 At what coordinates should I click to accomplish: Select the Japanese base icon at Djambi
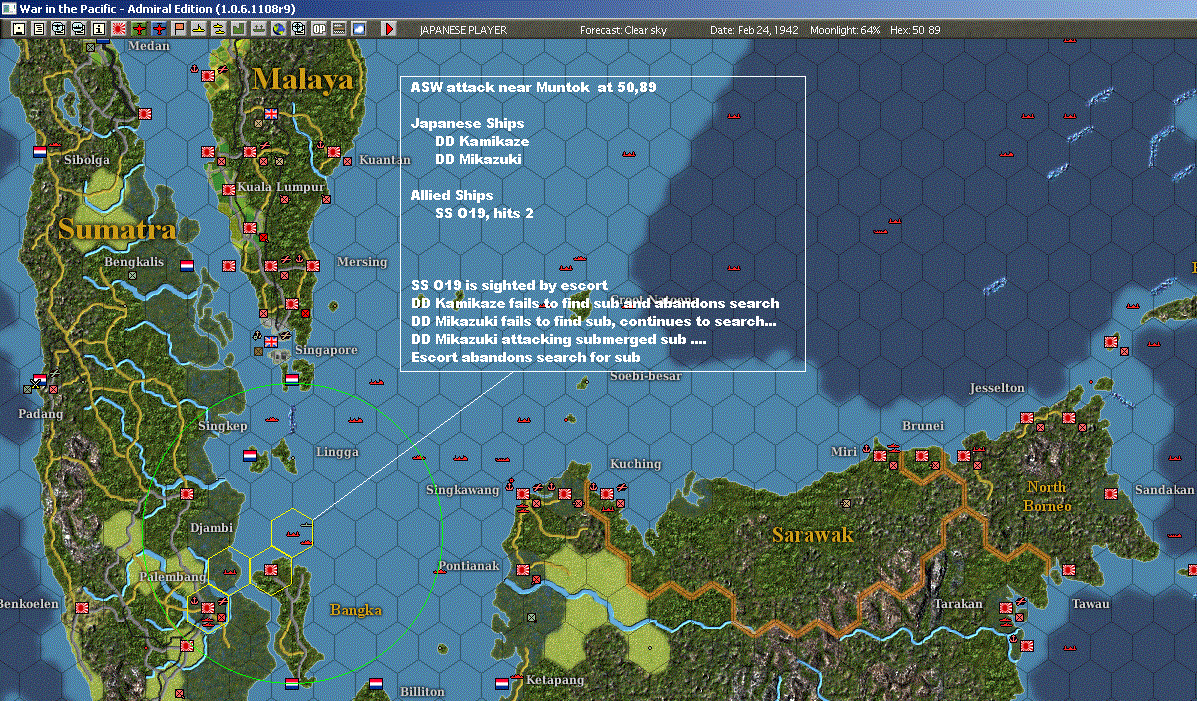(186, 494)
